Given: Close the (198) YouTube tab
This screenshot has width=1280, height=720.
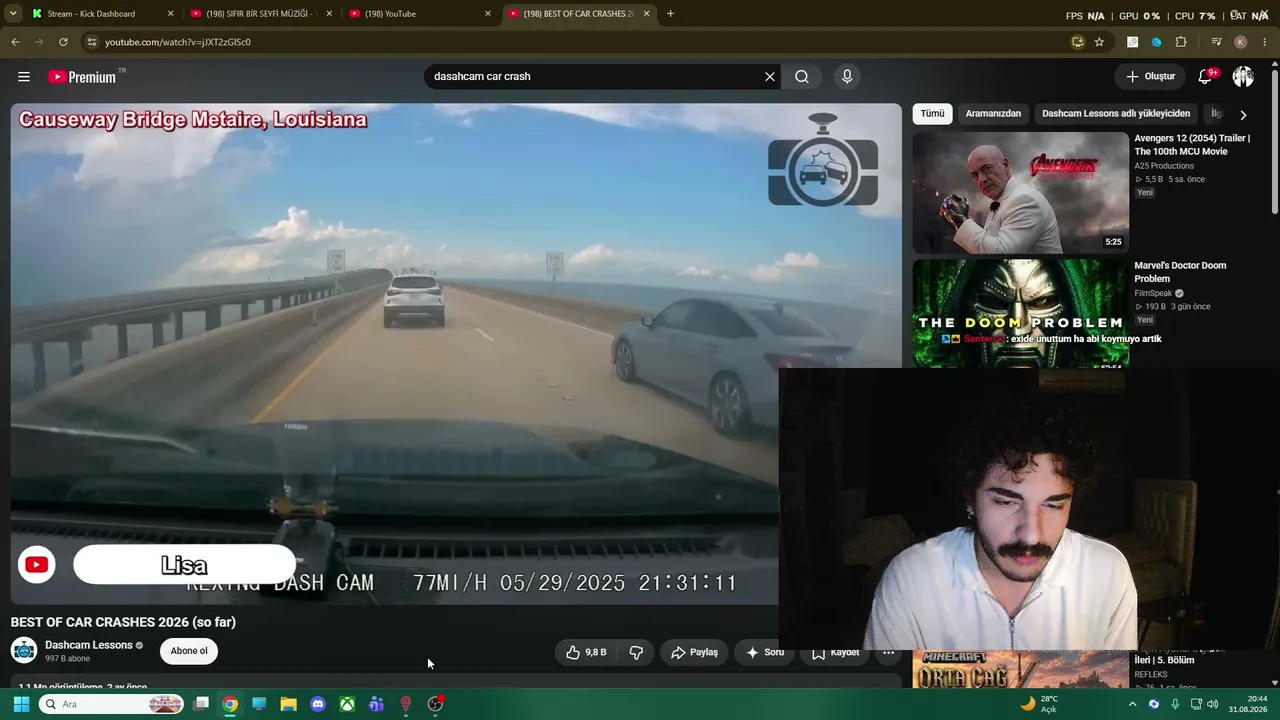Looking at the screenshot, I should click(488, 14).
